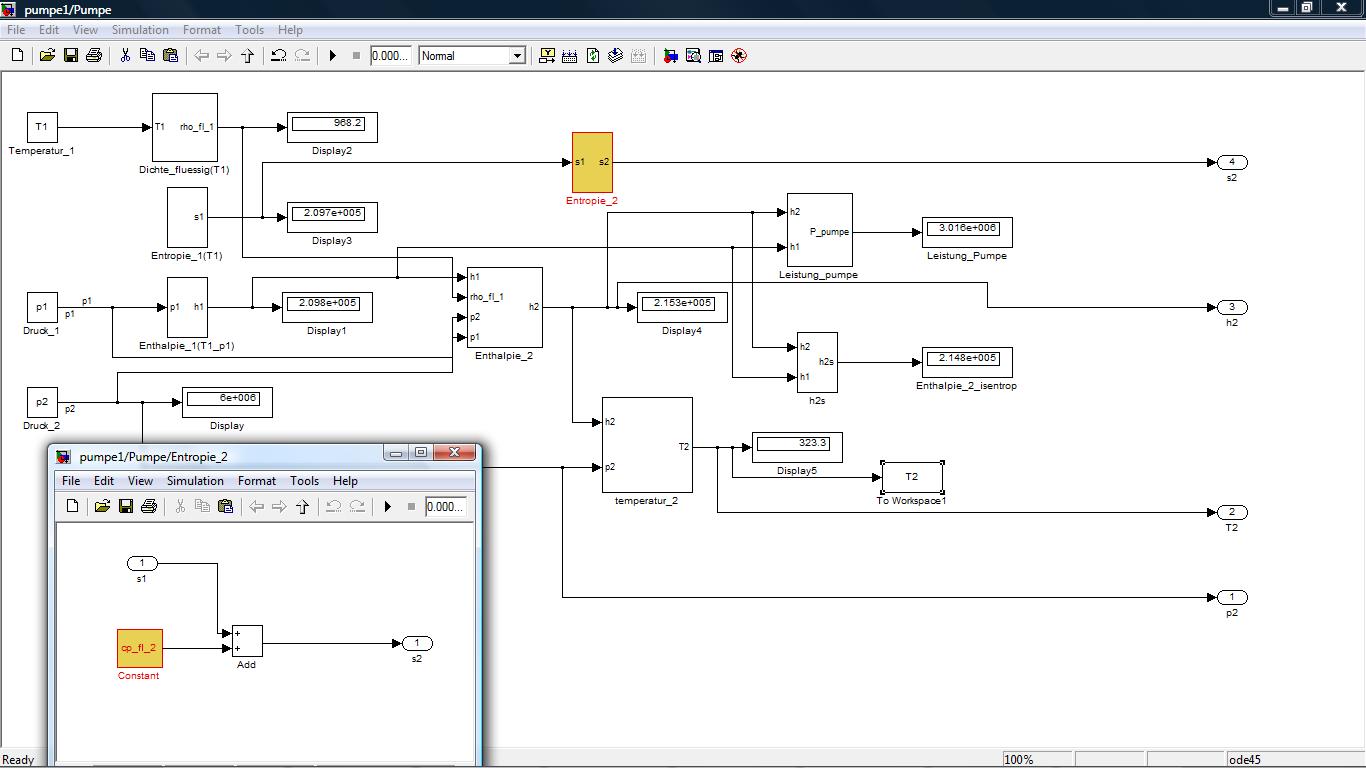Click Paste icon in Entropie_2 window toolbar
This screenshot has height=768, width=1366.
point(225,507)
